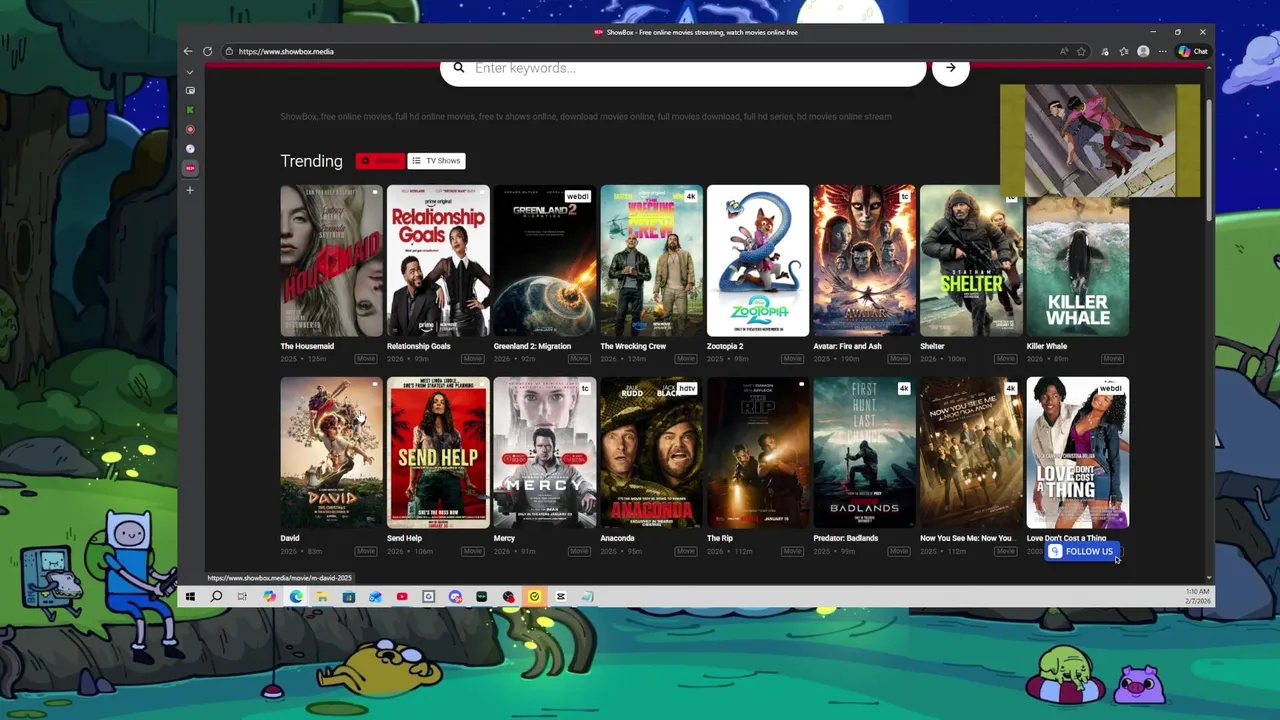Open the Settings and more ellipsis menu
Screen dimensions: 1280x720
coord(1162,51)
